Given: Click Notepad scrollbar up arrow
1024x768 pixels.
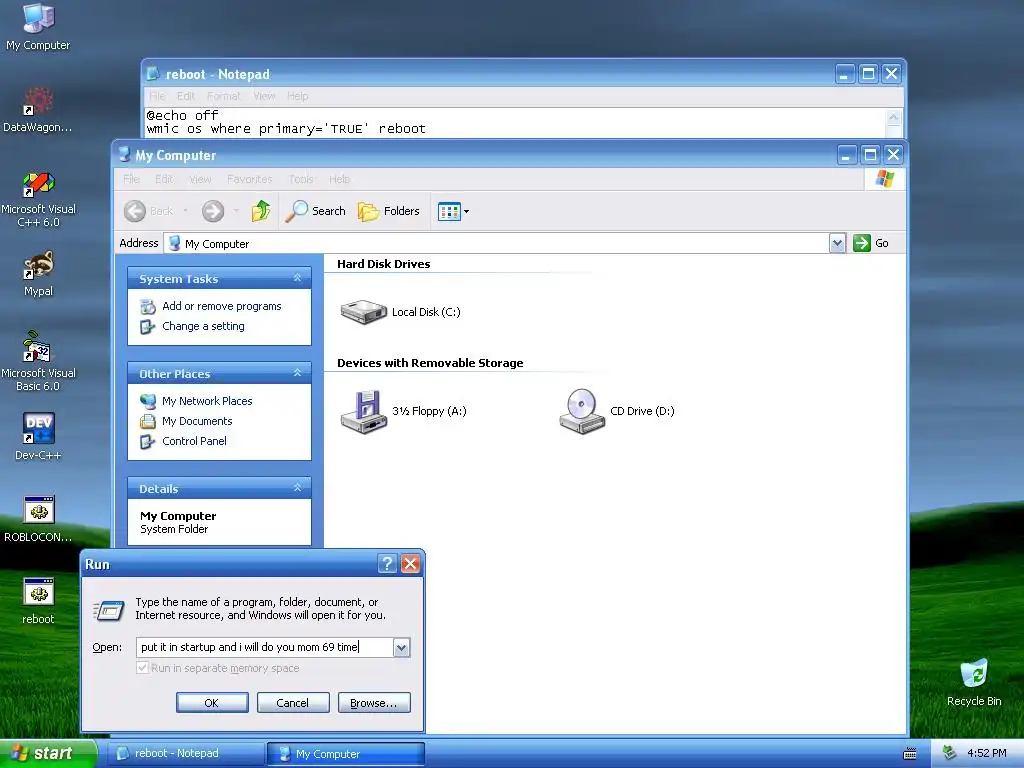Looking at the screenshot, I should [893, 118].
